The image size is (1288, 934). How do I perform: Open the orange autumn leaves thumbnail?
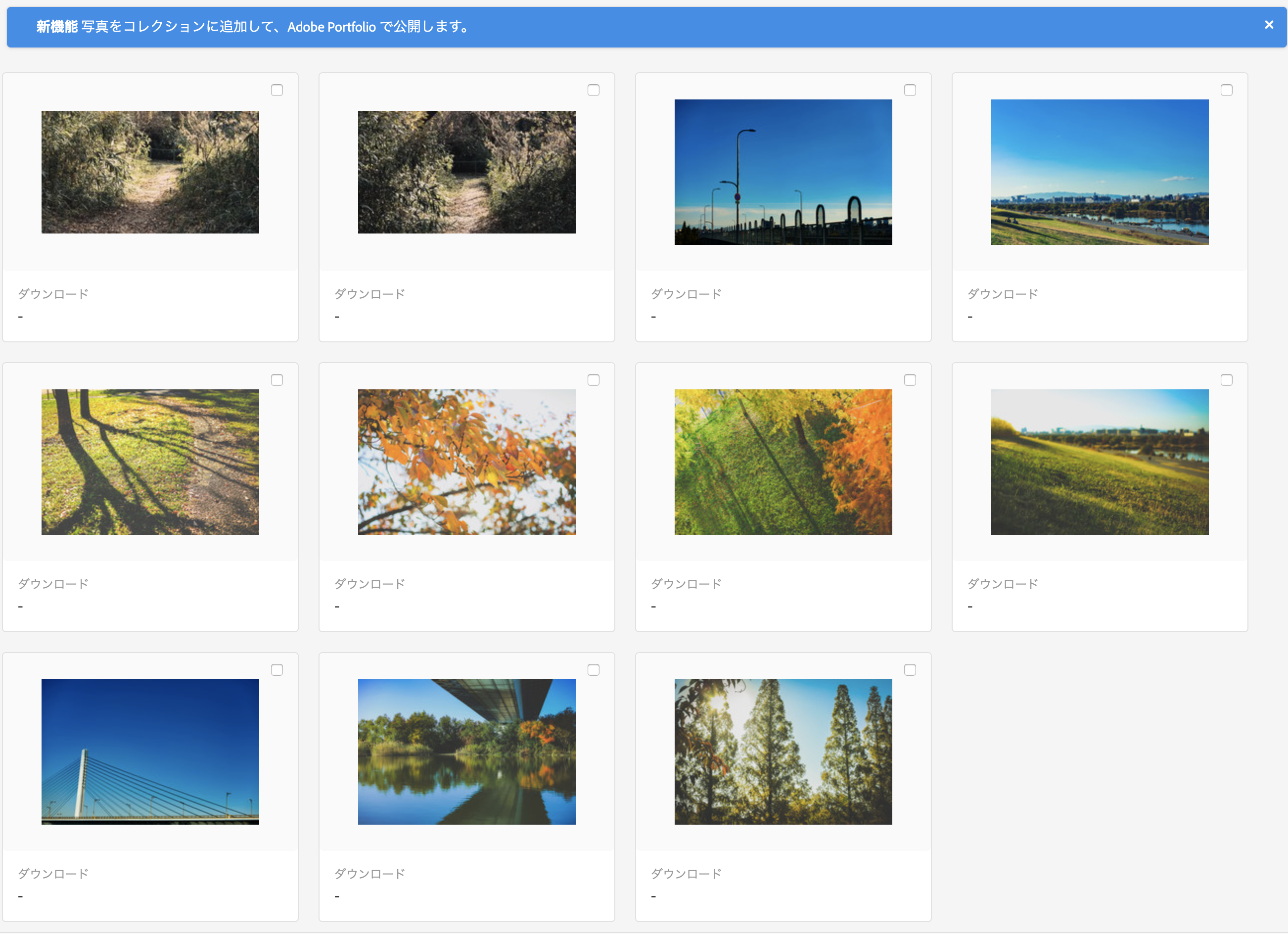466,462
